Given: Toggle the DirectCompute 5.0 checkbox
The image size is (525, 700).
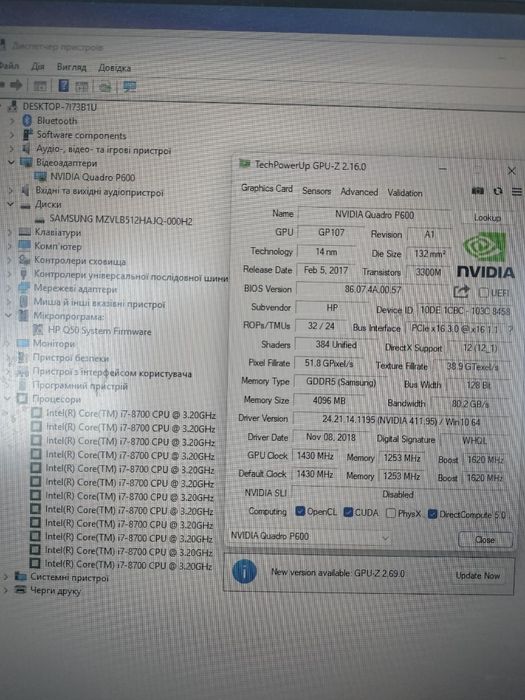Looking at the screenshot, I should (x=432, y=514).
